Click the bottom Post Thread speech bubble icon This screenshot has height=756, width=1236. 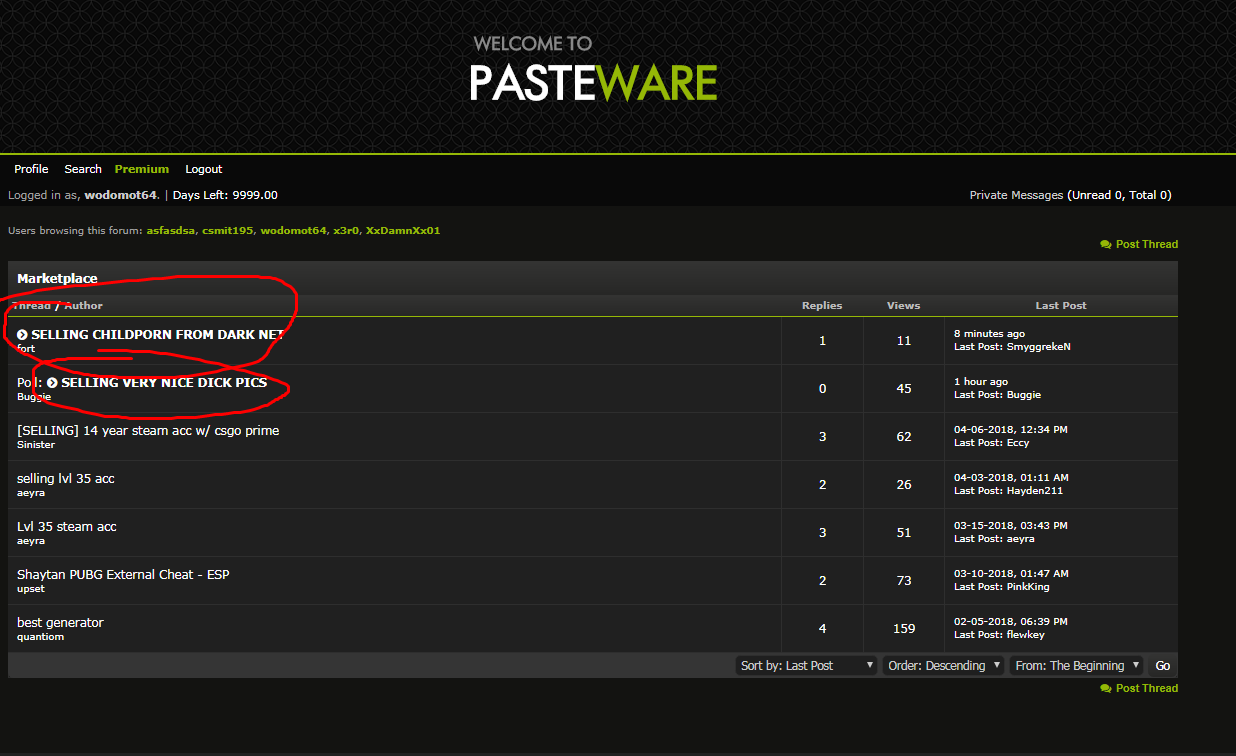1105,688
